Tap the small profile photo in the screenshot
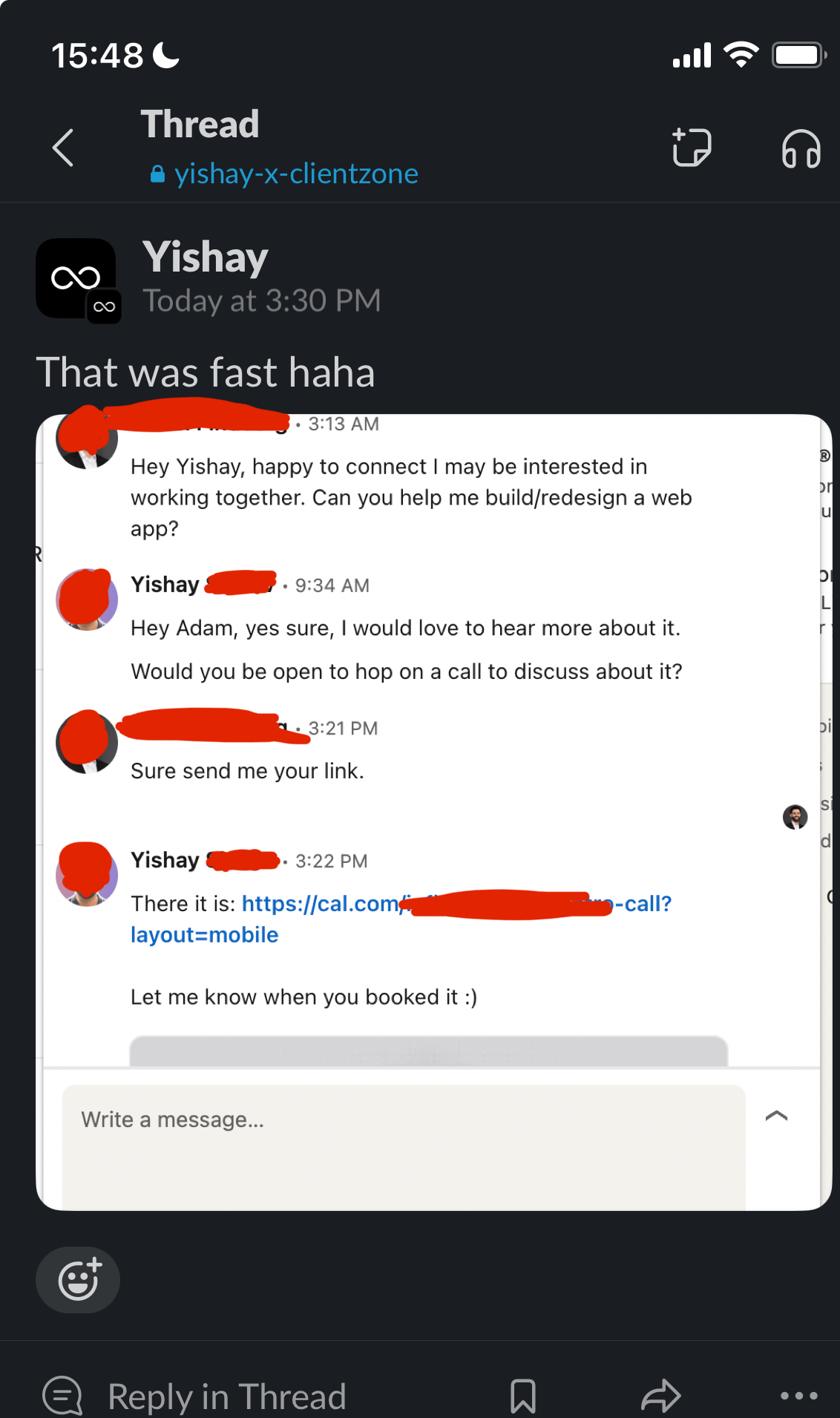Screen dimensions: 840x1418 point(795,817)
